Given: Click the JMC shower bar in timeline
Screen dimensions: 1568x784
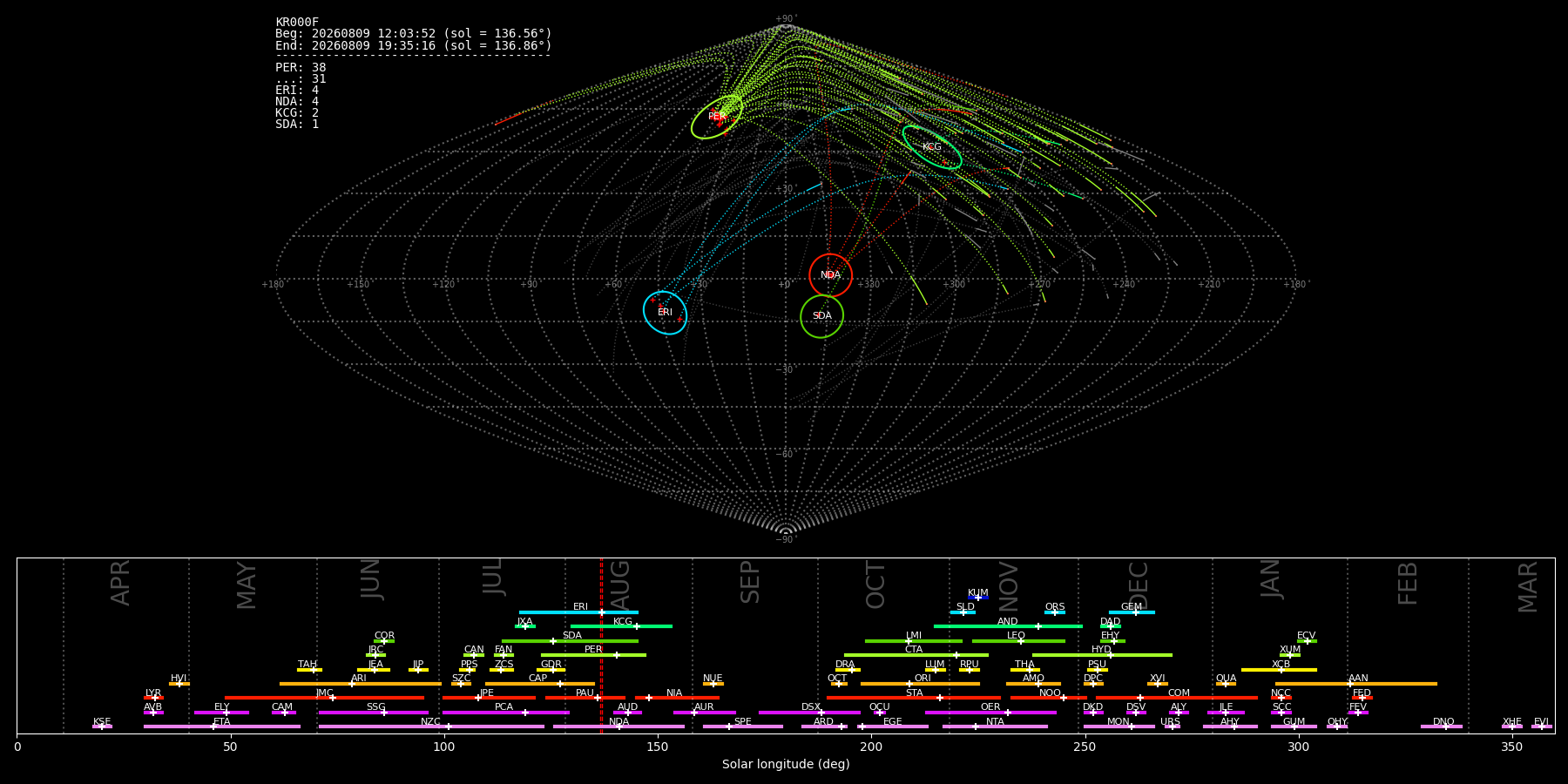Looking at the screenshot, I should [x=324, y=698].
